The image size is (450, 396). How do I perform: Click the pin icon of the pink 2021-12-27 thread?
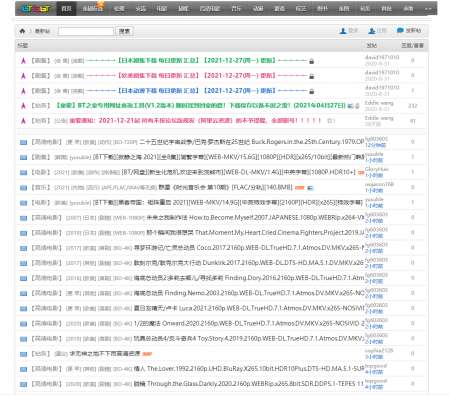point(23,76)
